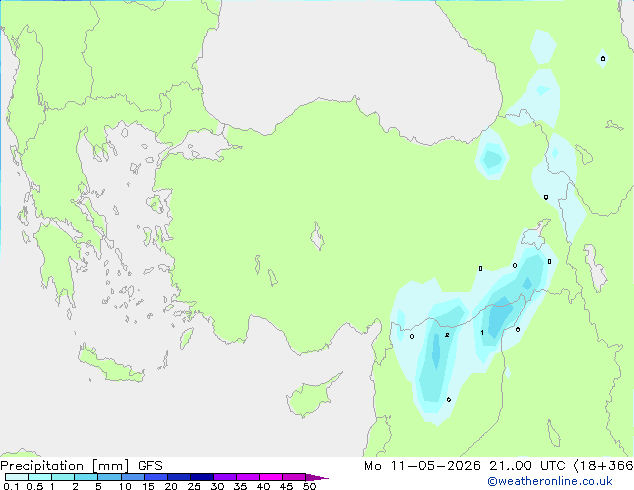634x490 pixels.
Task: Click the legend value label '20'
Action: tap(171, 486)
